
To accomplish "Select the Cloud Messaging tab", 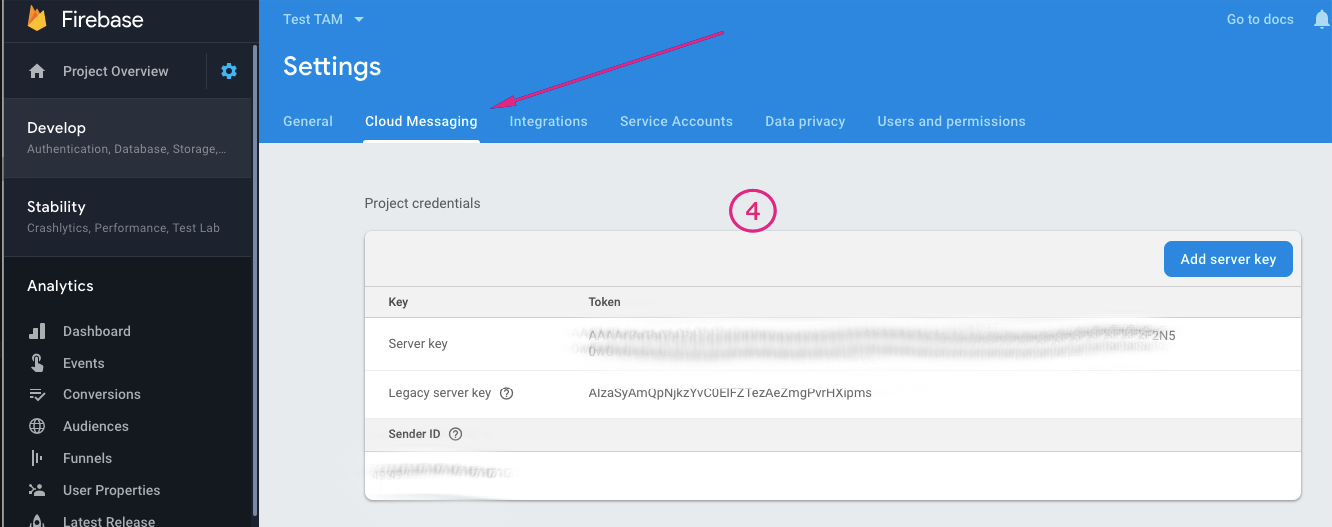I will click(x=421, y=121).
